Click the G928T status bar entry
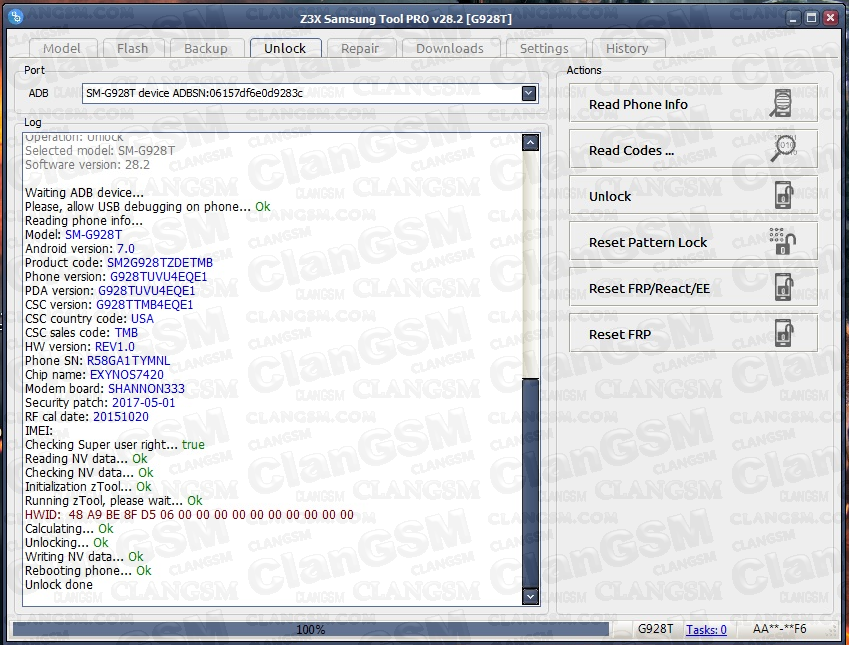 (x=656, y=629)
